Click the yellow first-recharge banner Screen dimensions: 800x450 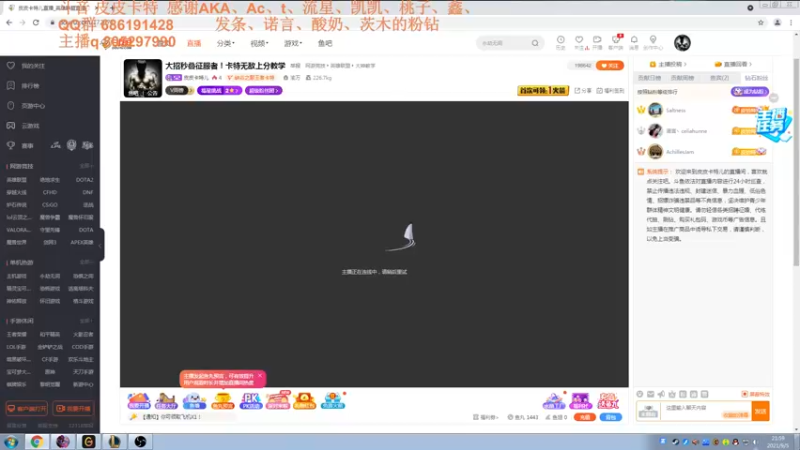[x=543, y=91]
